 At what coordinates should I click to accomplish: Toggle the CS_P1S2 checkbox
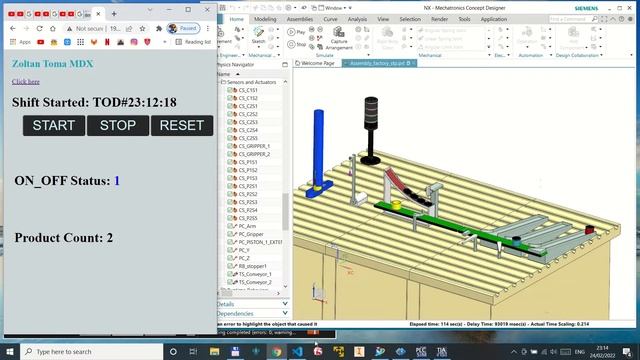[x=230, y=170]
